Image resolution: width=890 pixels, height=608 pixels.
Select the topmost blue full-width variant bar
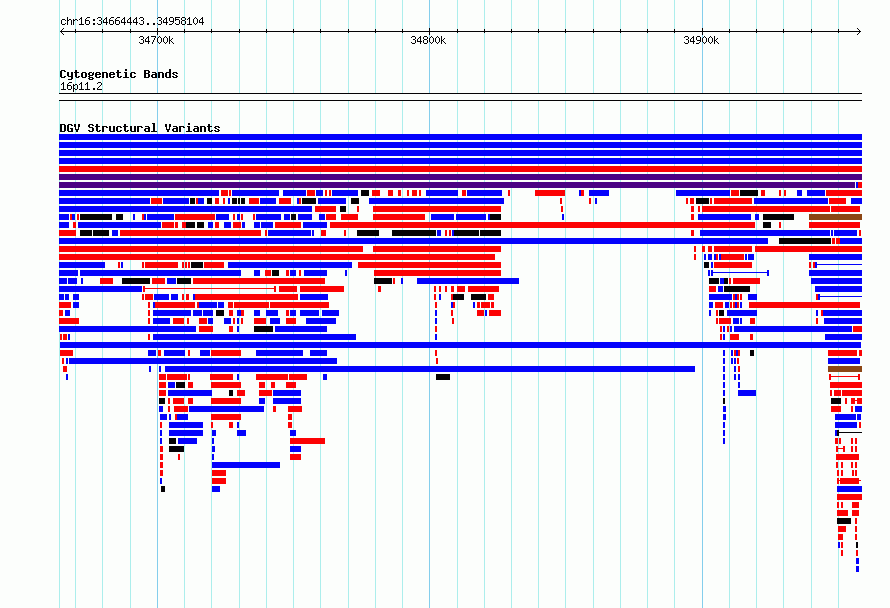tap(460, 137)
